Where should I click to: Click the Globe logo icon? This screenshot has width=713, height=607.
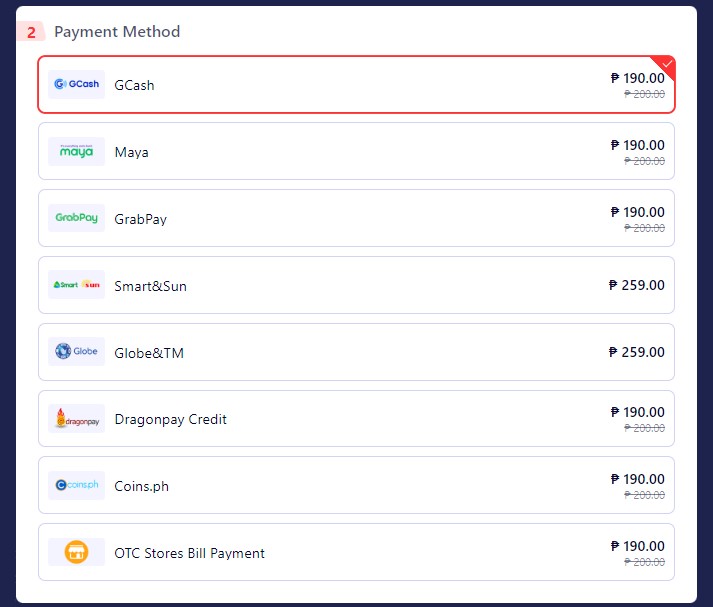(x=76, y=352)
